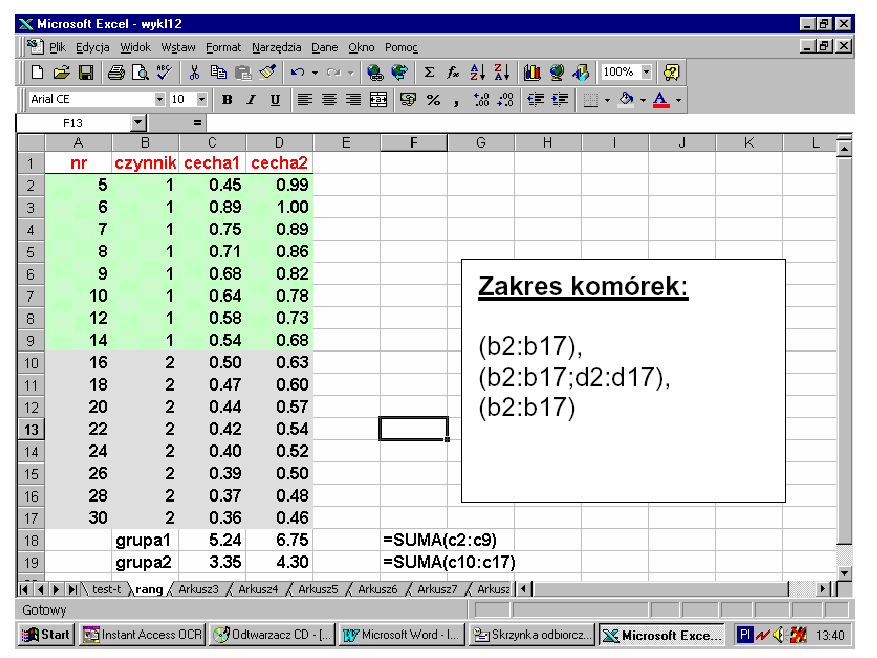Switch to Microsoft Word in taskbar
Screen dimensions: 877x658
[x=402, y=634]
